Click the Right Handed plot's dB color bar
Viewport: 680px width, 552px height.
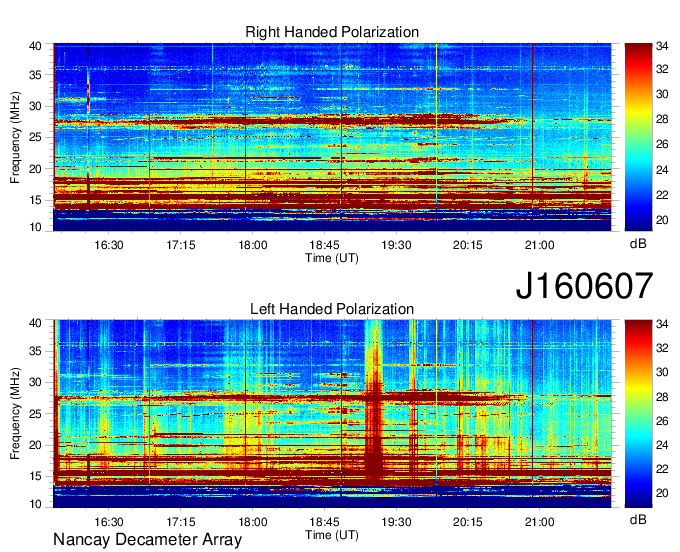click(638, 137)
